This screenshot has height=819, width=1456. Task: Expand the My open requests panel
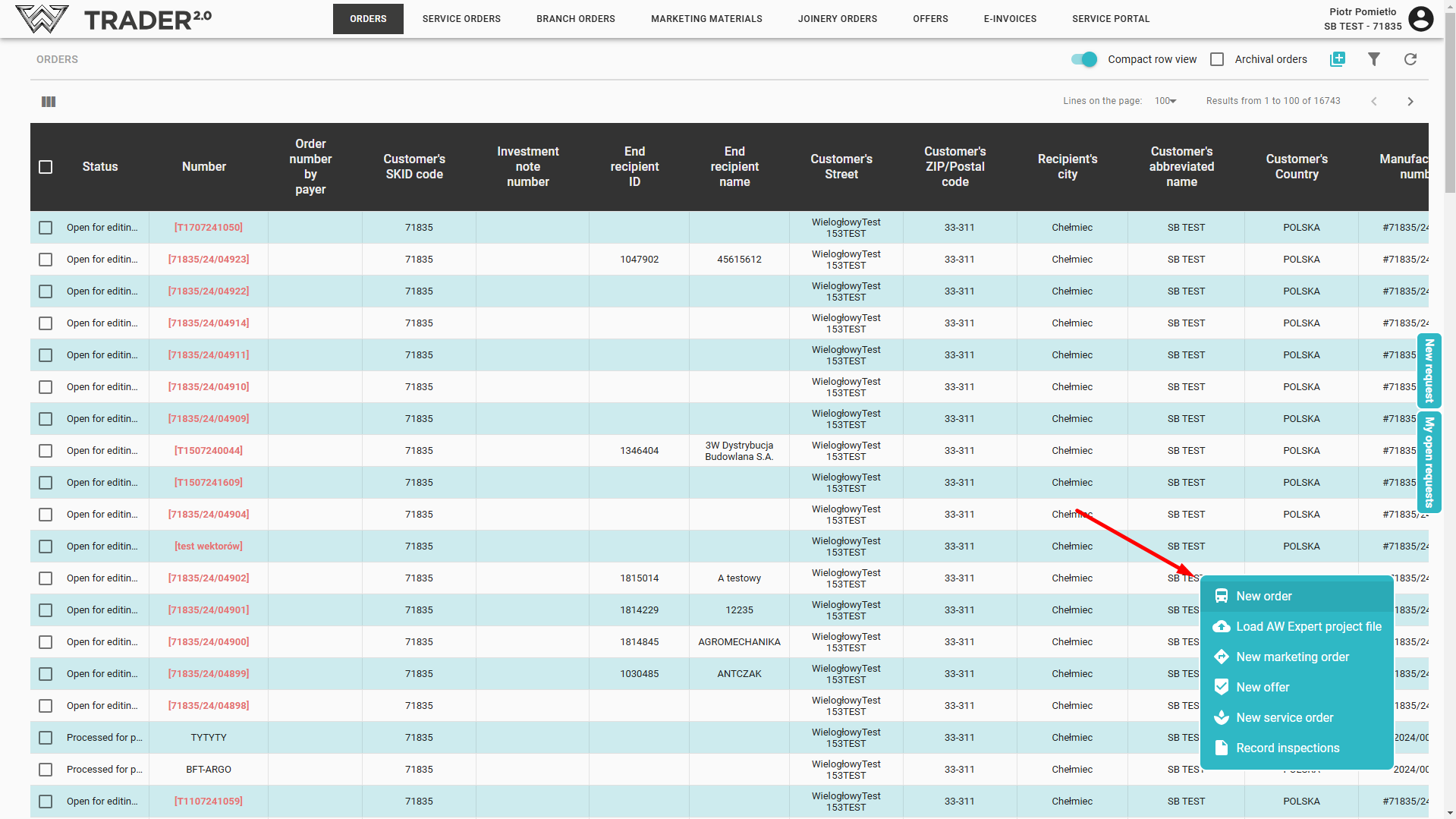tap(1429, 461)
